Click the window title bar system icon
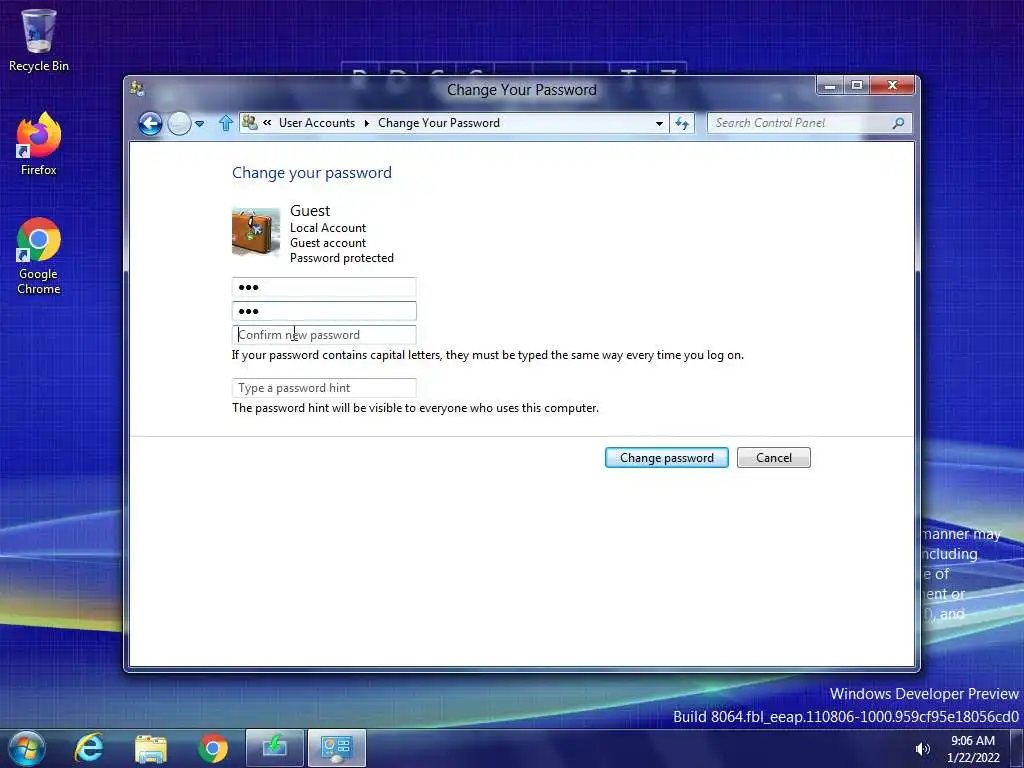The width and height of the screenshot is (1024, 768). pos(137,88)
